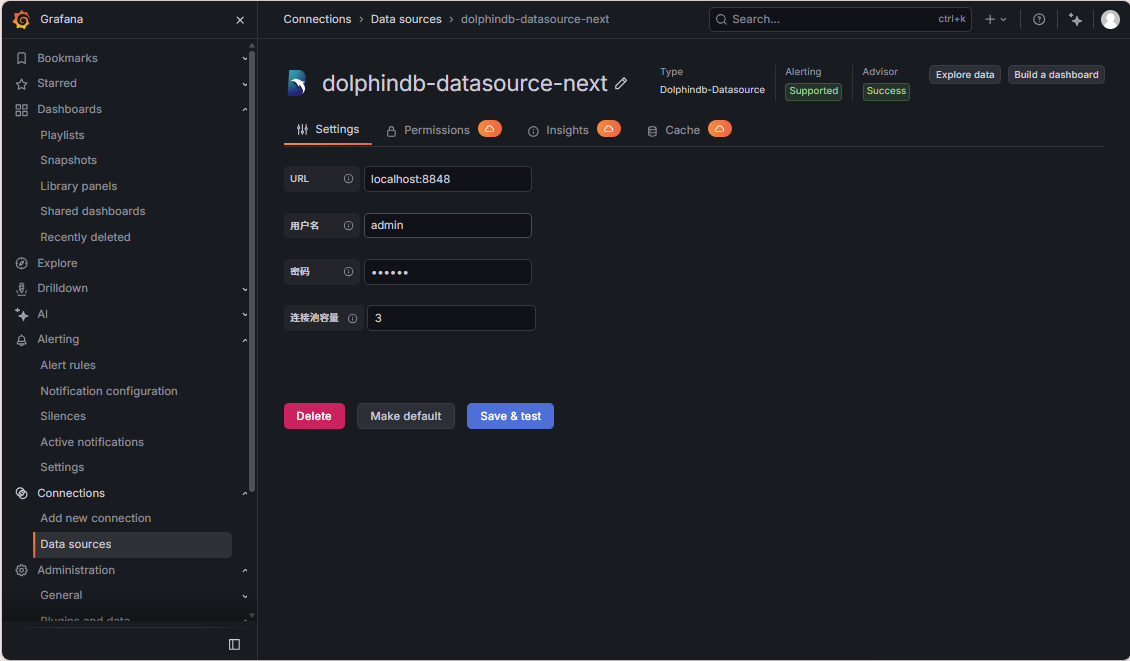Open the help question mark menu
This screenshot has width=1130, height=661.
pos(1038,19)
